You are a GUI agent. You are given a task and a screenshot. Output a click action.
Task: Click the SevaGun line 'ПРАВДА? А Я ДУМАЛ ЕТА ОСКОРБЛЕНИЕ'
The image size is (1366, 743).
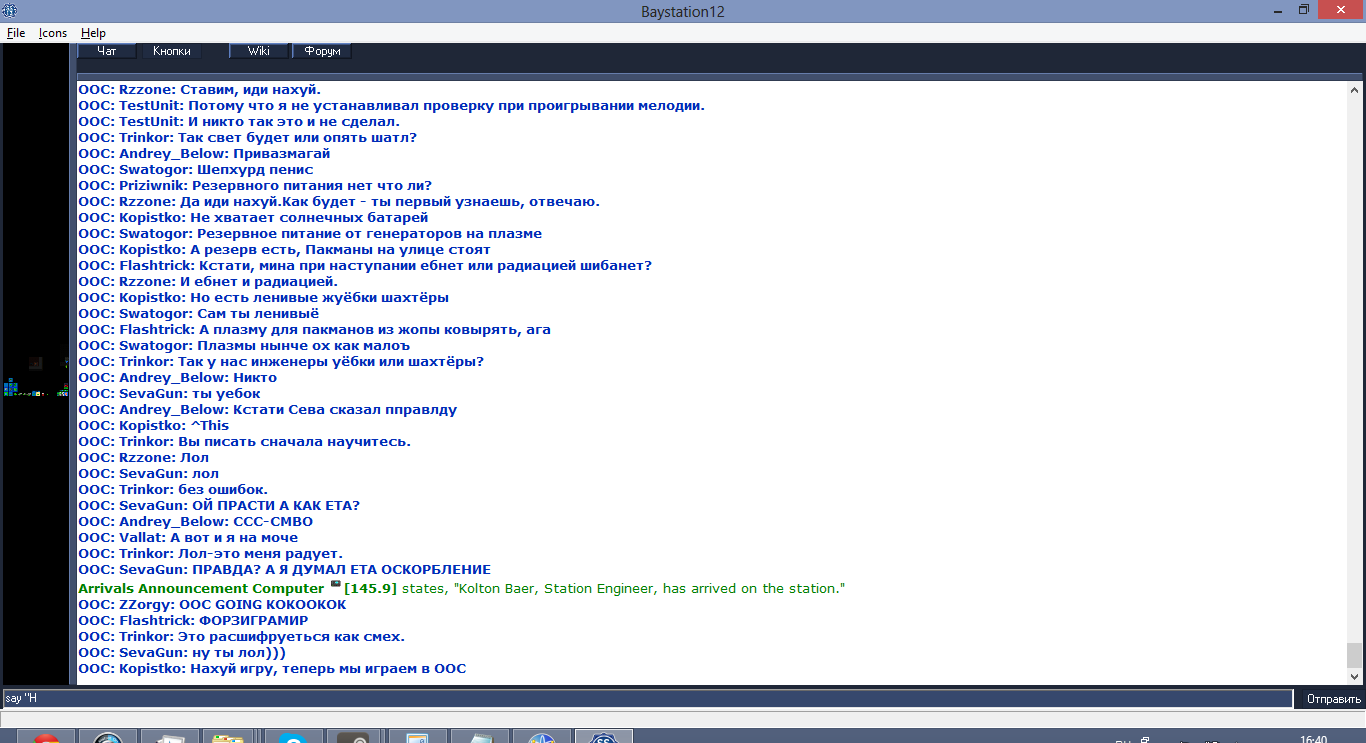click(284, 570)
